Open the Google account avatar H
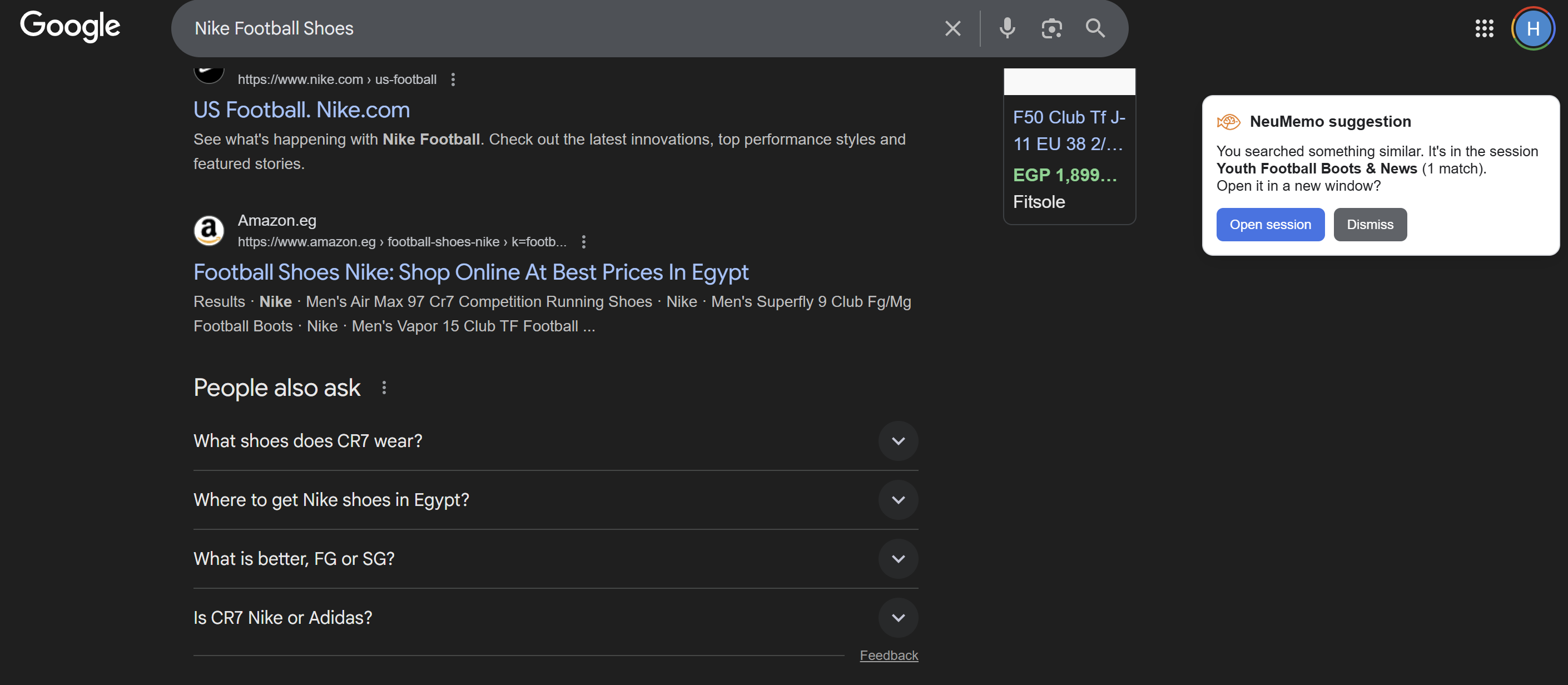 1532,28
